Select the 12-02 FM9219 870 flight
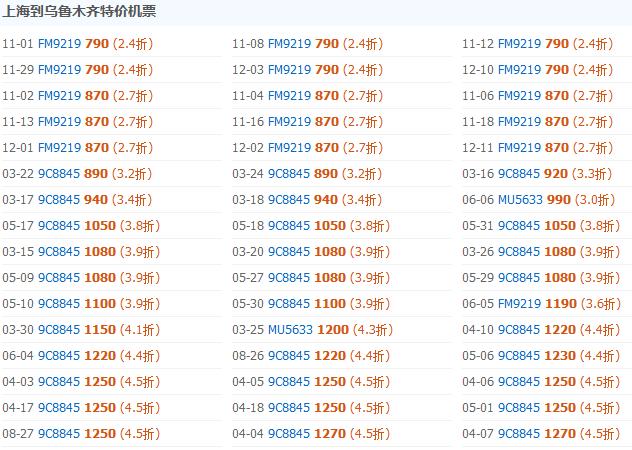The width and height of the screenshot is (632, 450). [x=308, y=148]
